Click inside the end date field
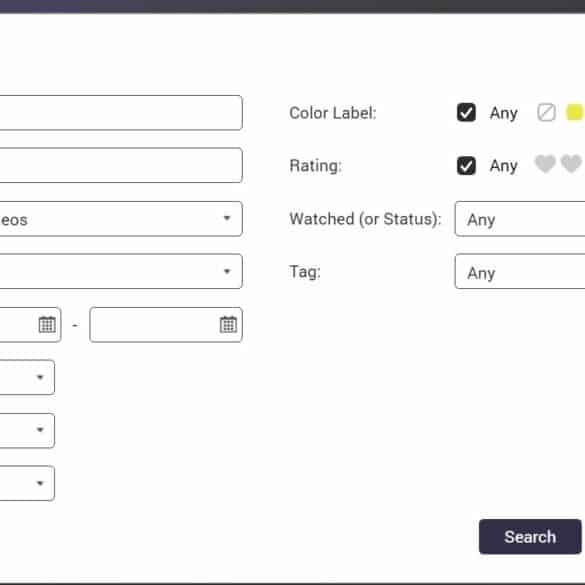Viewport: 585px width, 585px height. 166,325
